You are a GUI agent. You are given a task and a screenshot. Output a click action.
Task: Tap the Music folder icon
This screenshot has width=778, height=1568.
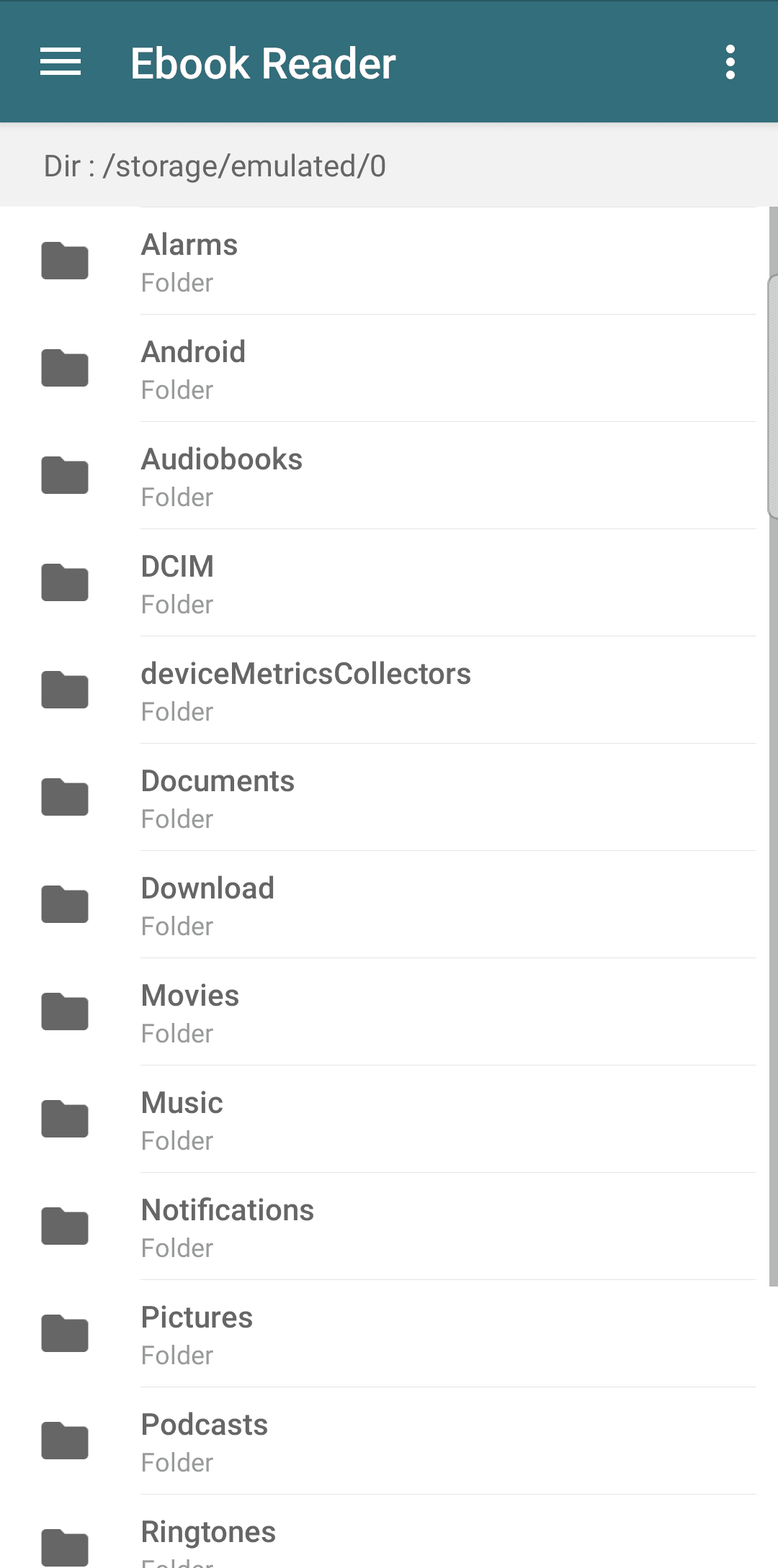click(x=65, y=1119)
